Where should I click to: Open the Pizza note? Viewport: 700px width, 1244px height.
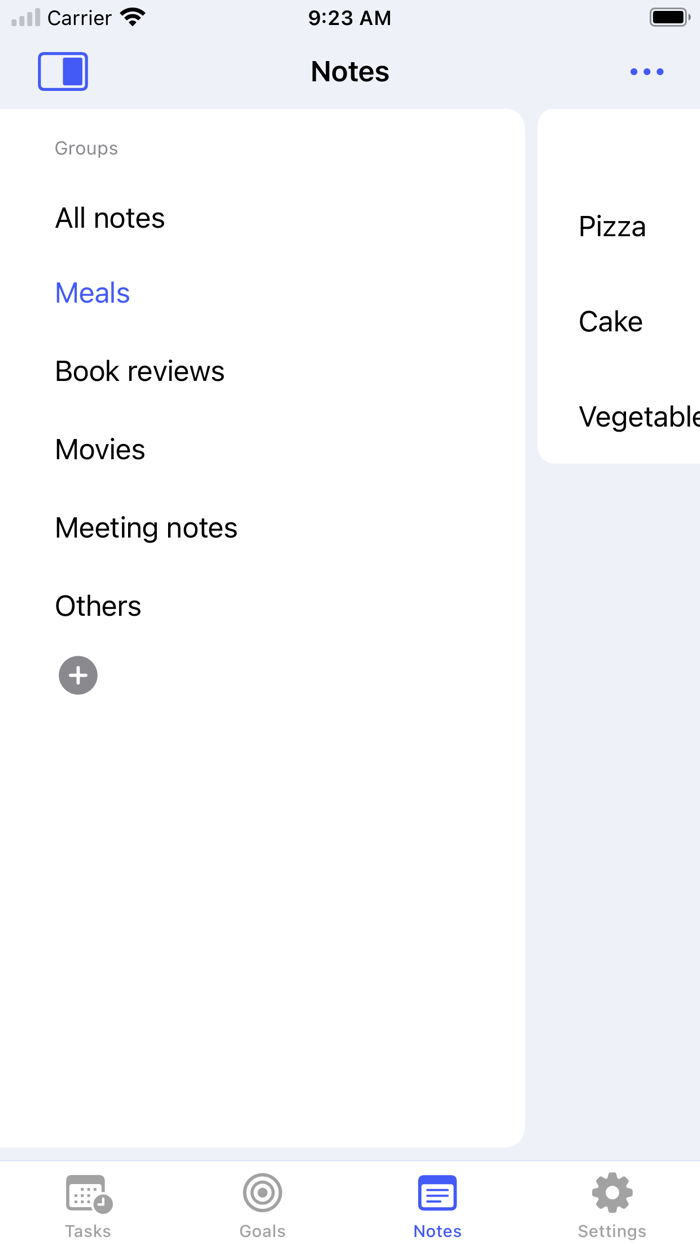click(x=611, y=226)
